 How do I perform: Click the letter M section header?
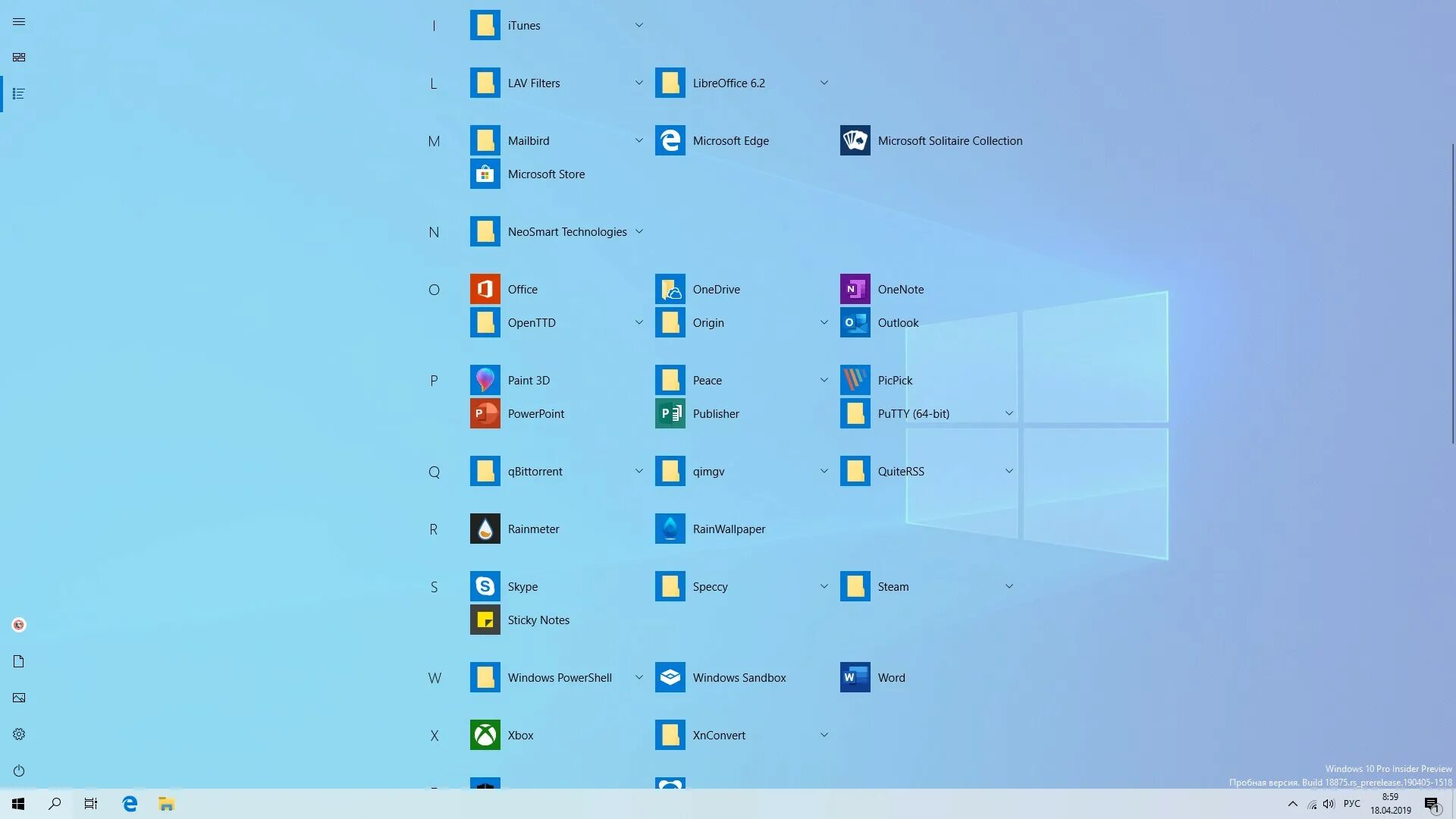click(x=434, y=141)
